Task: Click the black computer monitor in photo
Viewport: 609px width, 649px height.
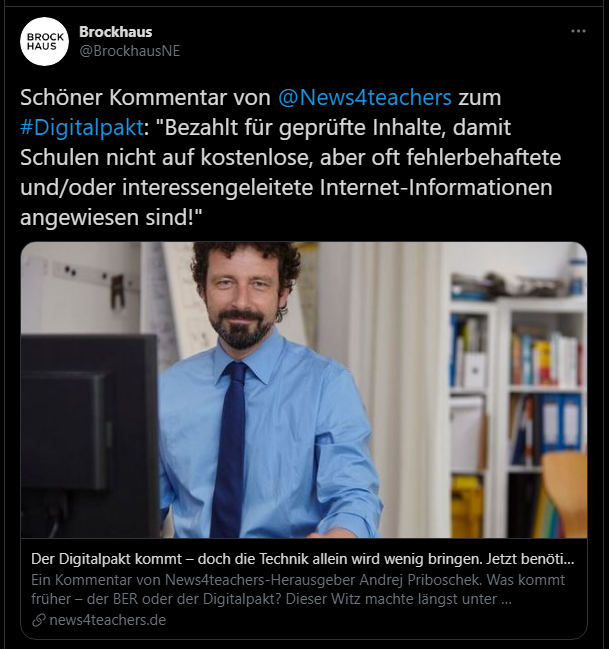Action: coord(90,435)
